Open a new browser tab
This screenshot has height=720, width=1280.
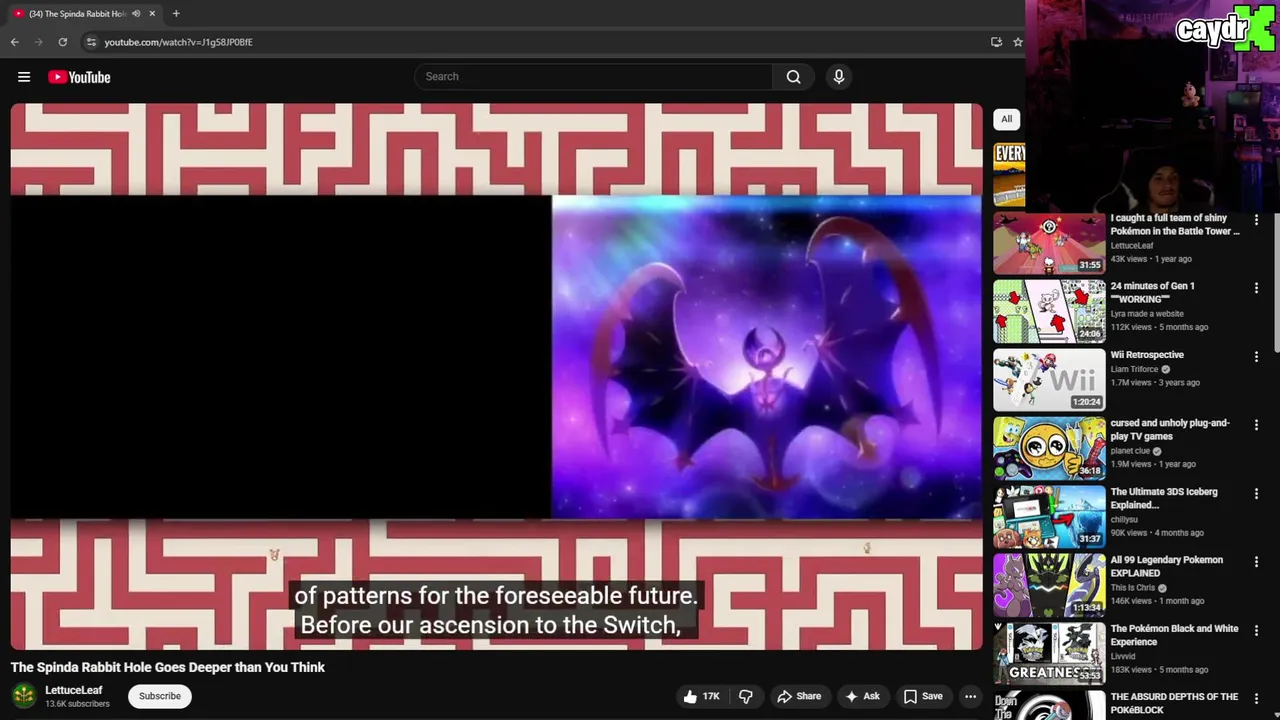(176, 14)
